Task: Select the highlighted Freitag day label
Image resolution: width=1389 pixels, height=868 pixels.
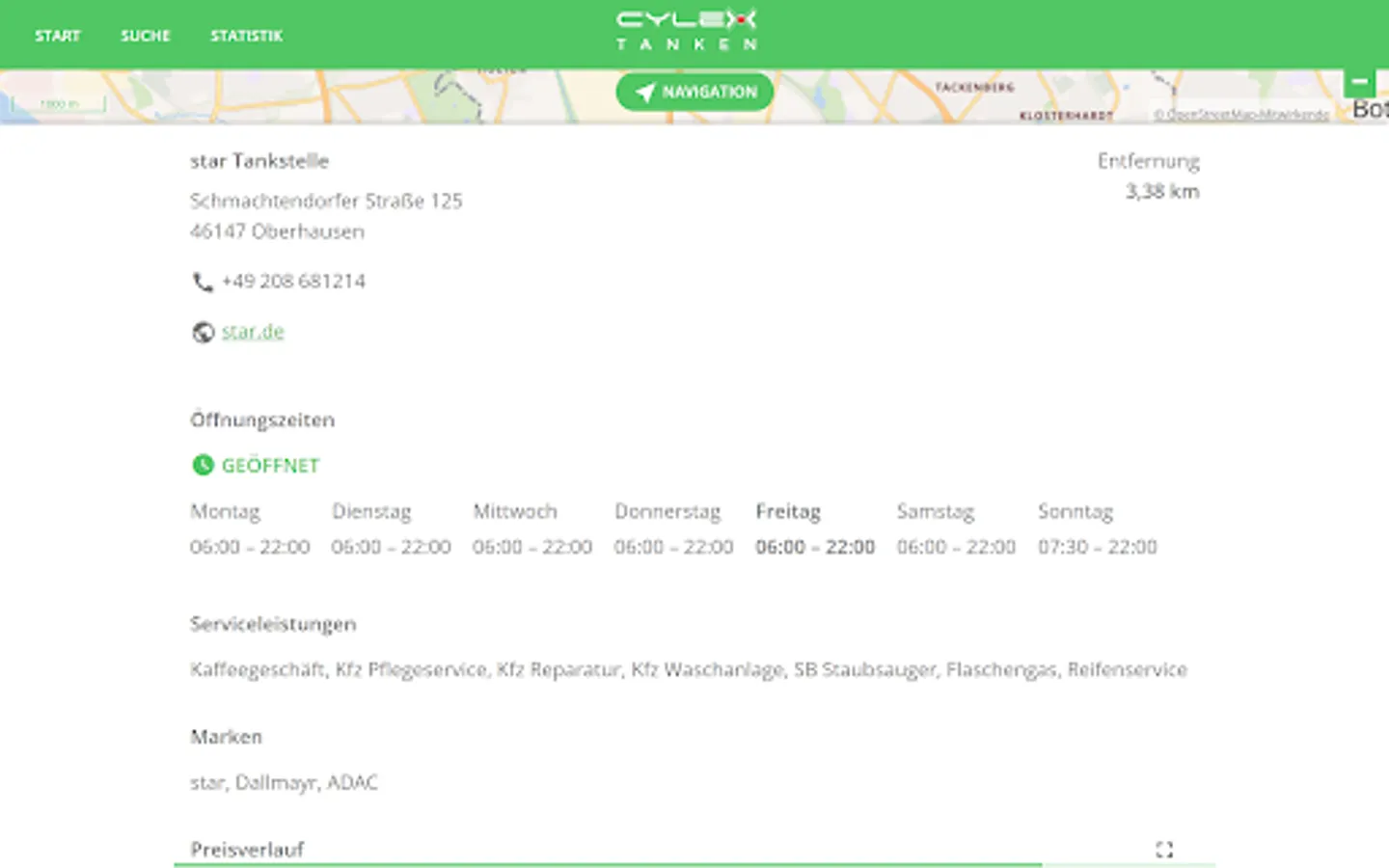Action: tap(788, 511)
